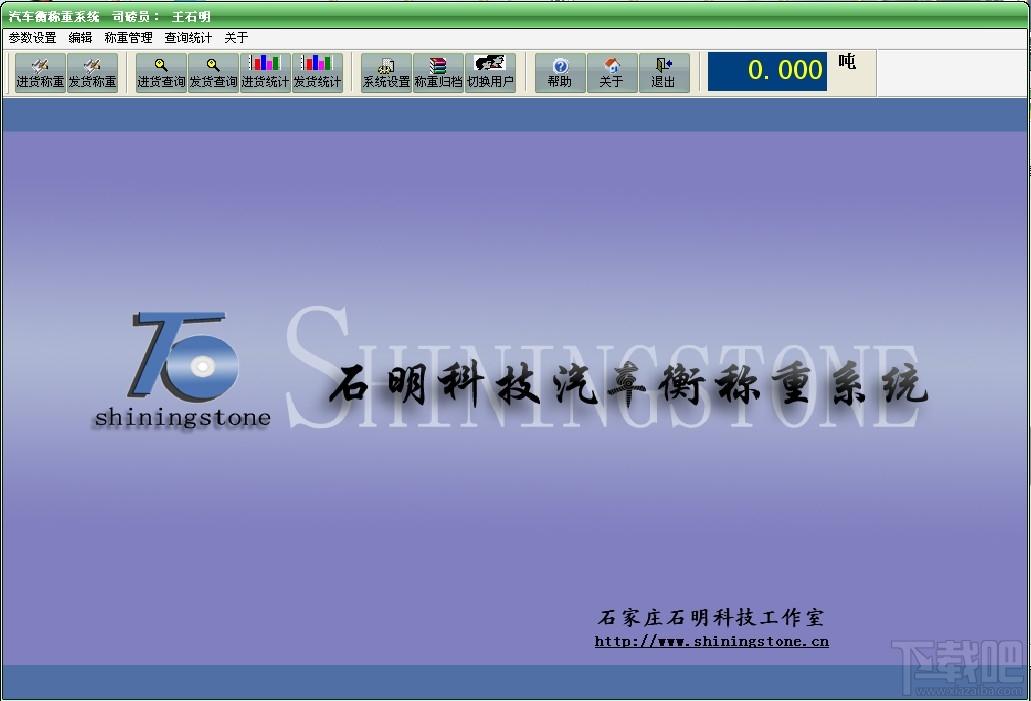The height and width of the screenshot is (701, 1031).
Task: Click operator name 王石明 in title bar
Action: click(x=191, y=16)
